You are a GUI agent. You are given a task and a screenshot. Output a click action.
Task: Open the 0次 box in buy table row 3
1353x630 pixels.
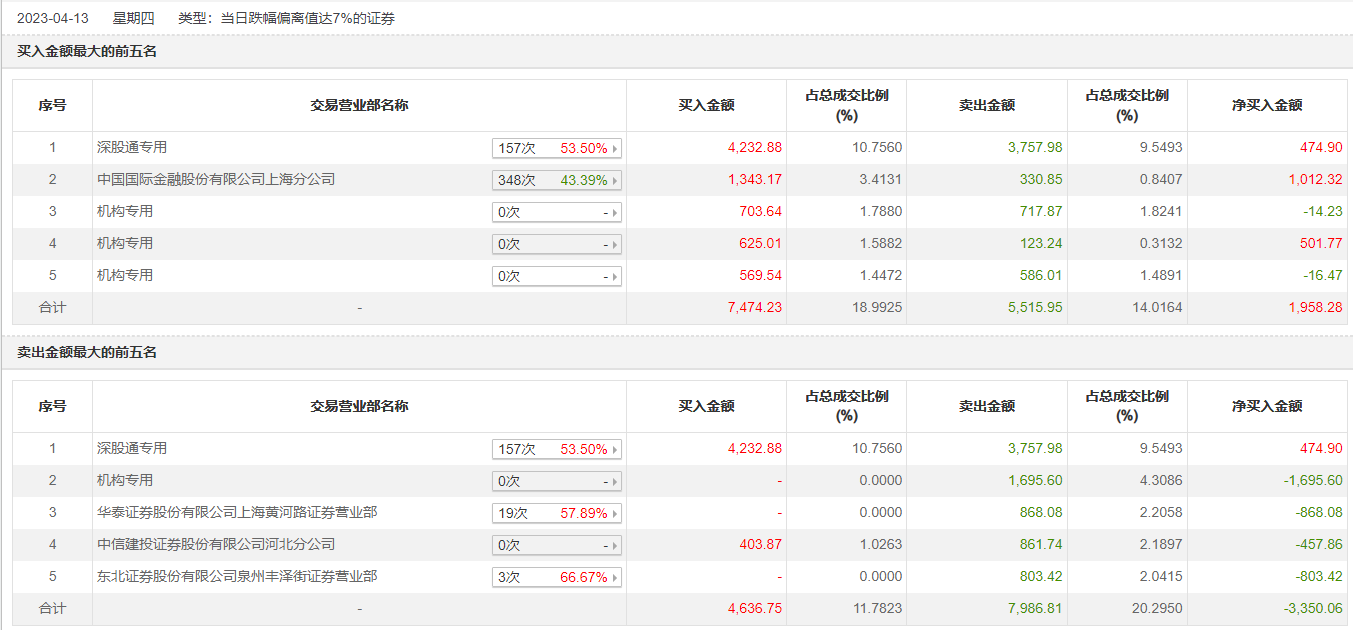click(556, 213)
